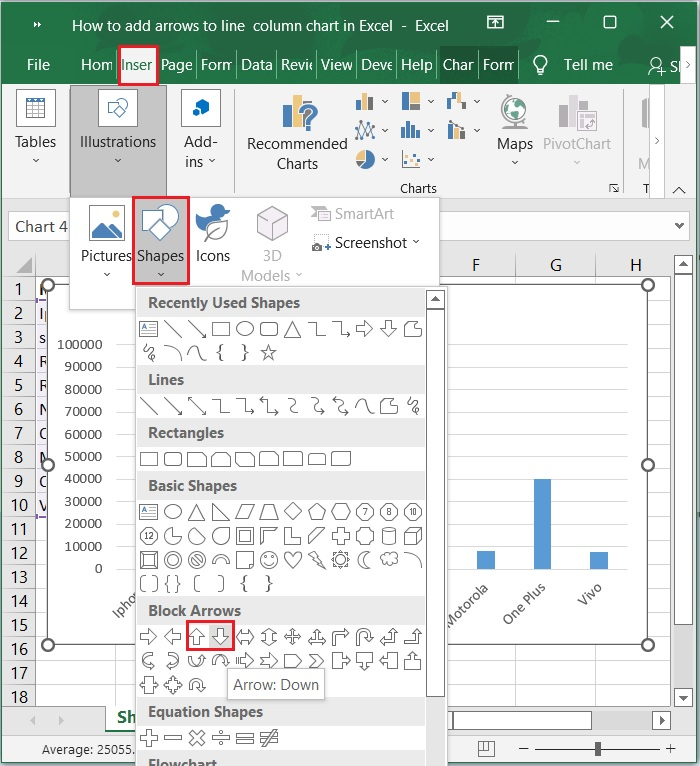The width and height of the screenshot is (700, 766).
Task: Pick the Star shape in Recently Used
Action: pos(268,352)
